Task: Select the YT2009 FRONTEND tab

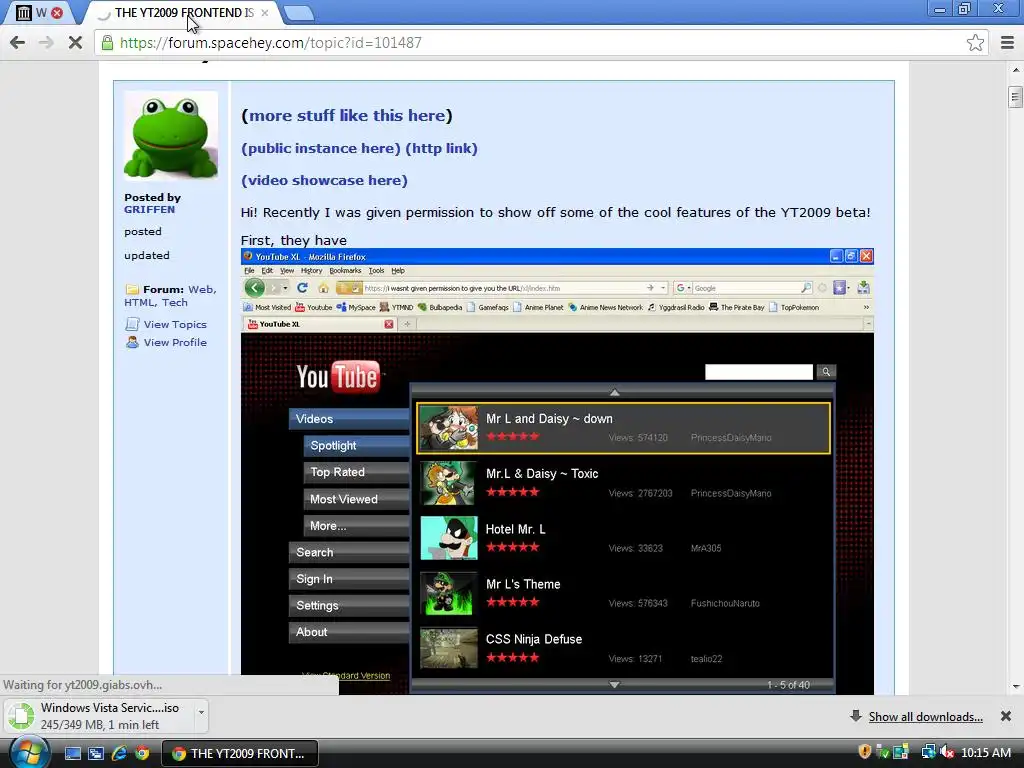Action: coord(184,12)
